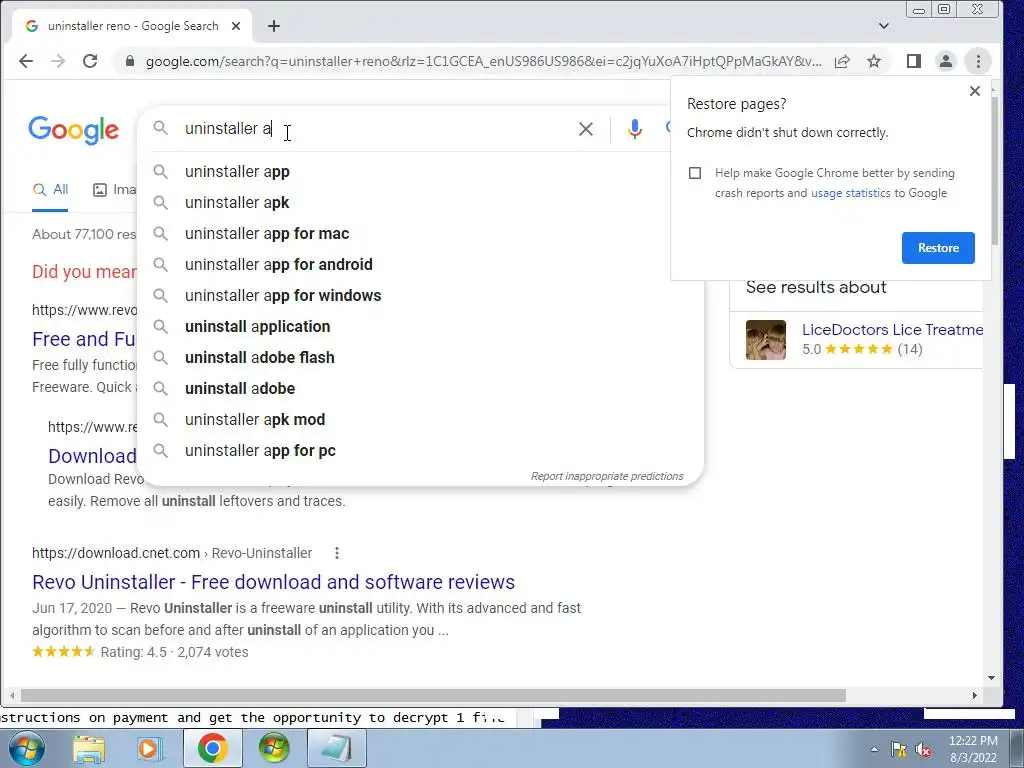
Task: Click the horizontal scrollbar right arrow
Action: pyautogui.click(x=974, y=696)
